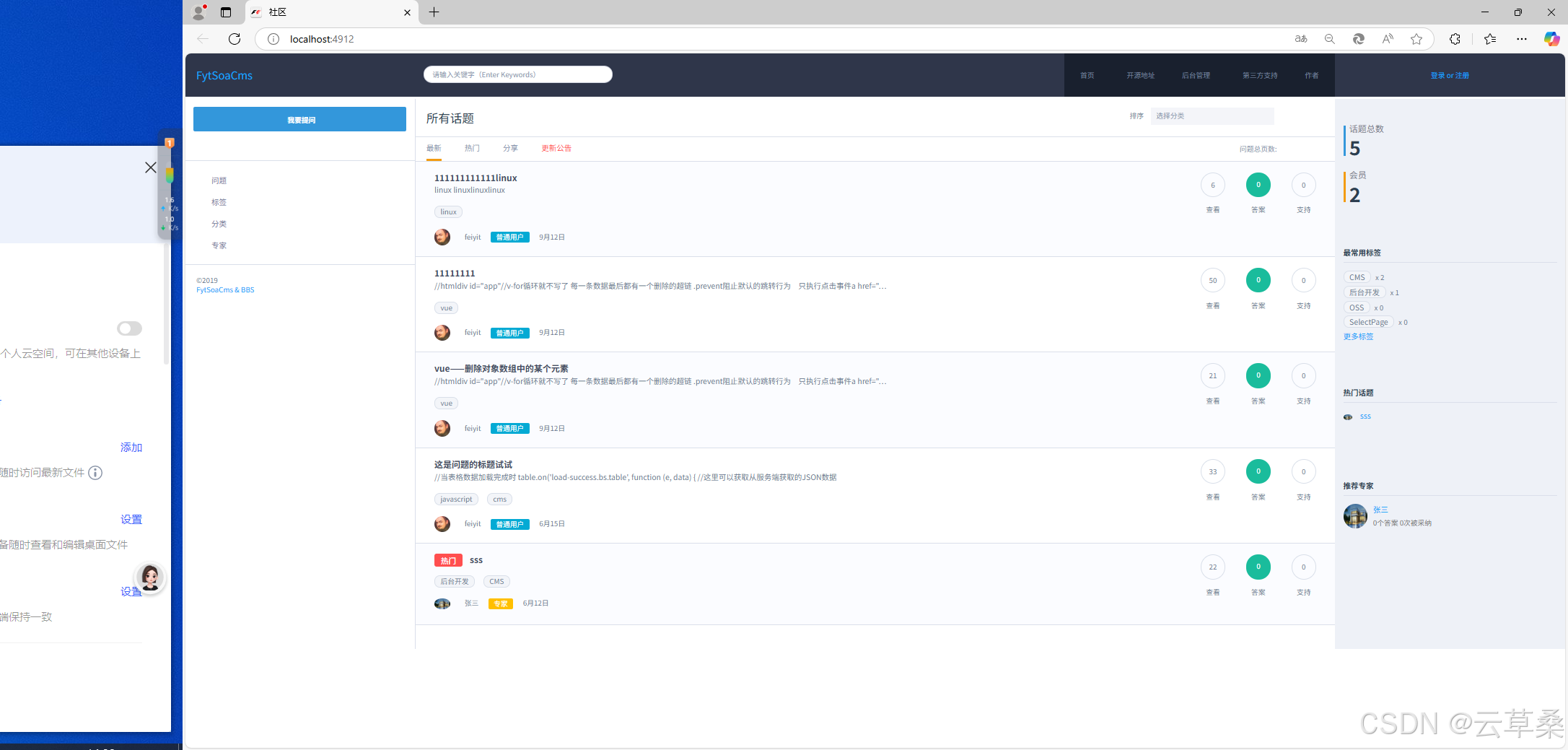Click expert 张三's avatar in 推荐专家
The height and width of the screenshot is (750, 1568).
[1355, 516]
